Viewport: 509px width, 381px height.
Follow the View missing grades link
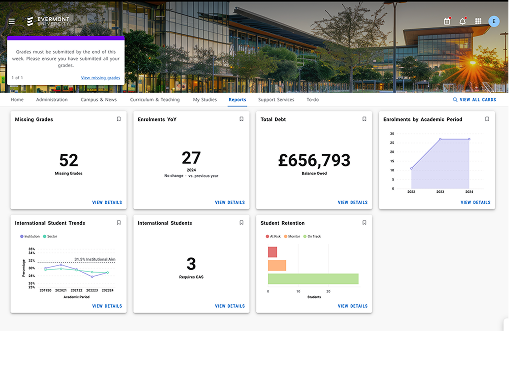pos(100,78)
